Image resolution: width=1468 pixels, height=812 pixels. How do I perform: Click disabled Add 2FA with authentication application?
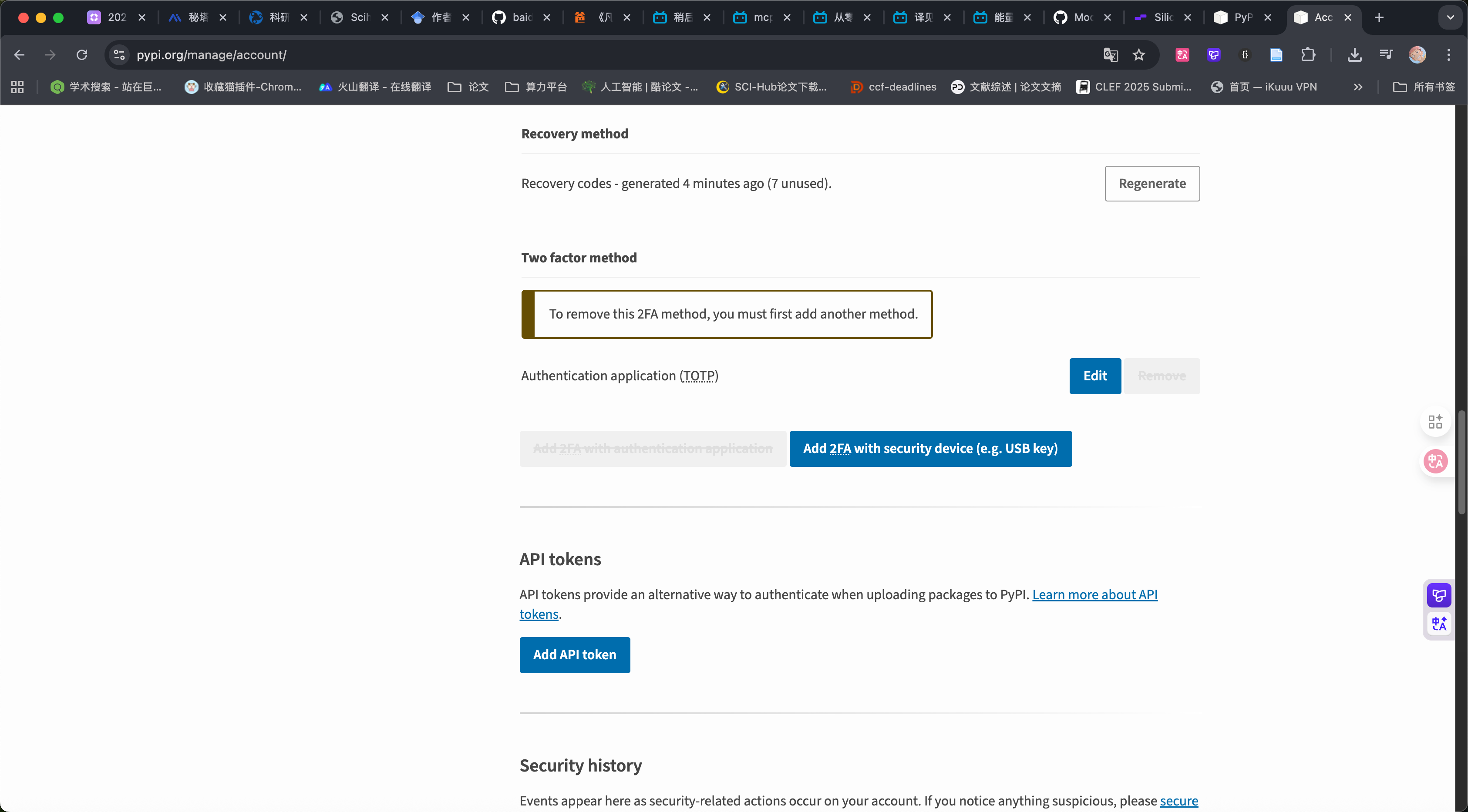(653, 449)
